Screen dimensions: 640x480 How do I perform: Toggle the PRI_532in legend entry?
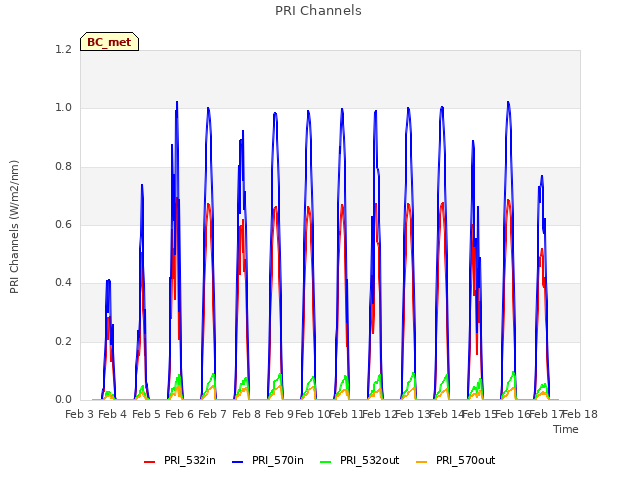click(x=180, y=460)
